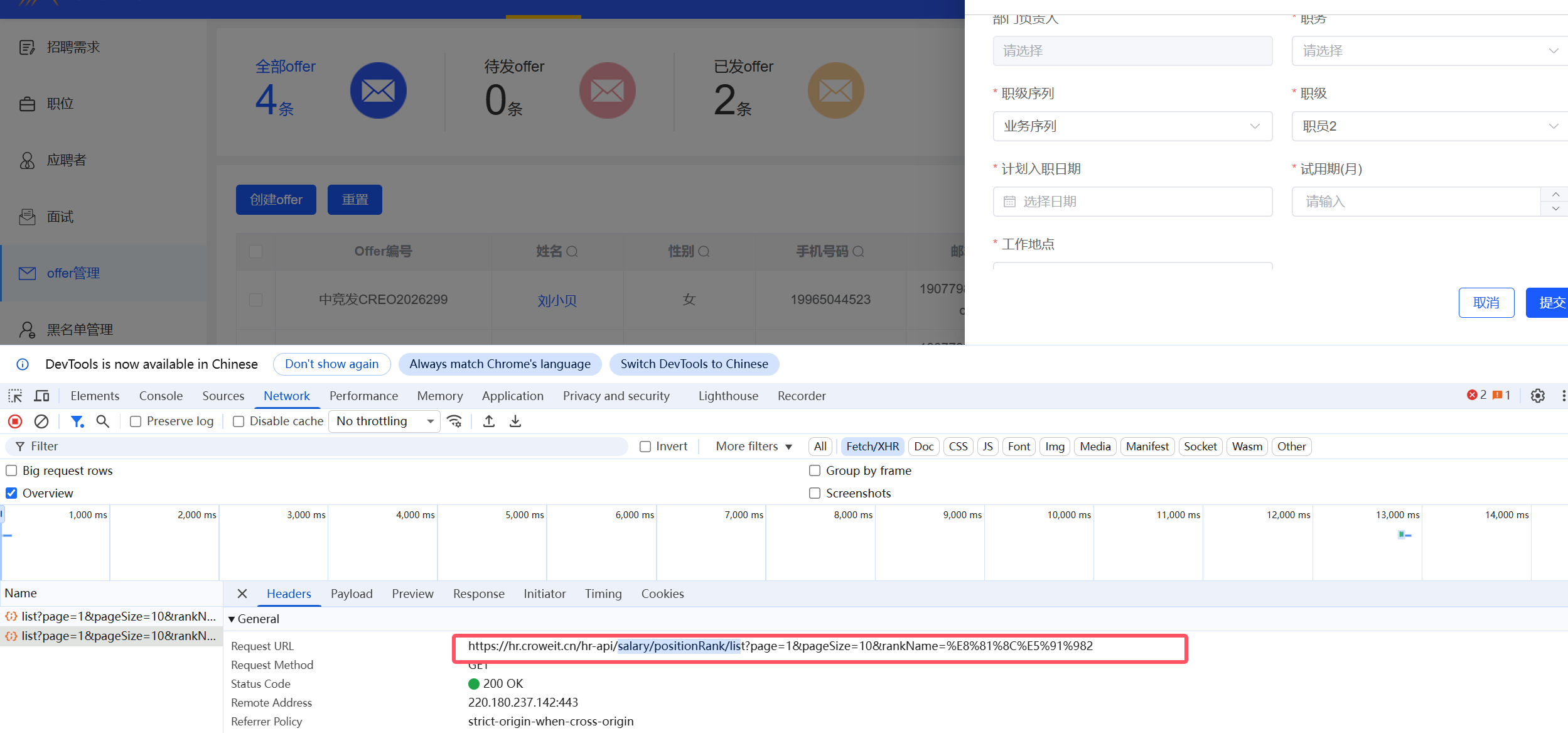Screen dimensions: 1568x733
Task: Check the Disable cache option
Action: [239, 421]
